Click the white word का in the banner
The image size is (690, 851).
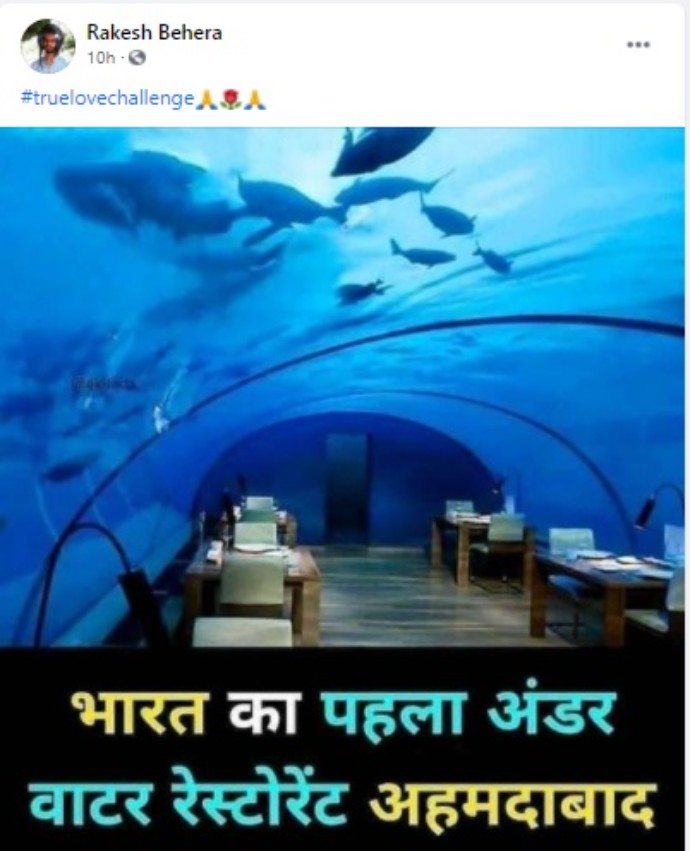tap(264, 713)
